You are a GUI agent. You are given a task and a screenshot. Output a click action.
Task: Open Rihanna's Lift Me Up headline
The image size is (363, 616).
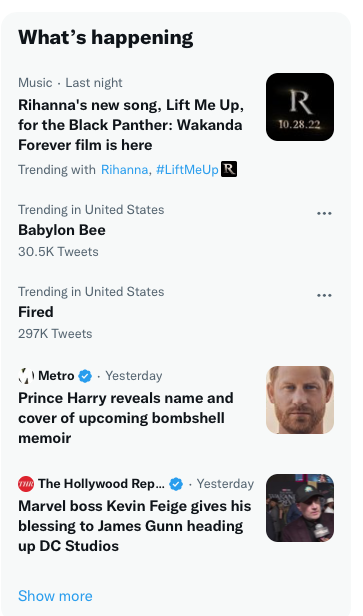(131, 125)
